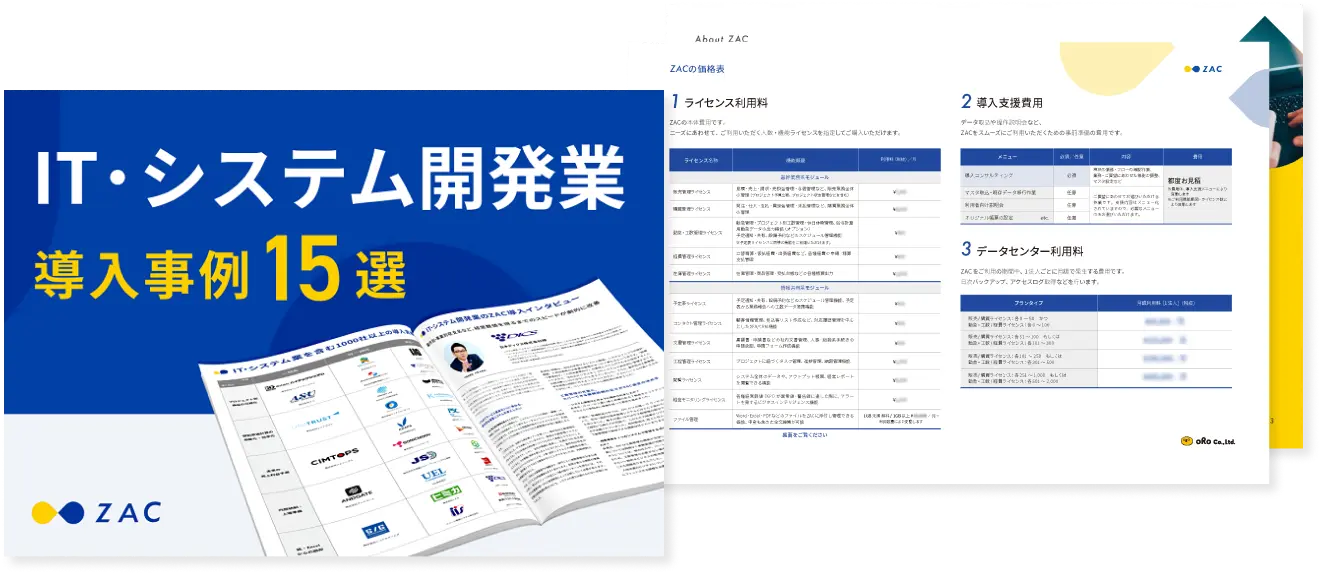
Task: Click the About ZAC header text
Action: pos(721,39)
